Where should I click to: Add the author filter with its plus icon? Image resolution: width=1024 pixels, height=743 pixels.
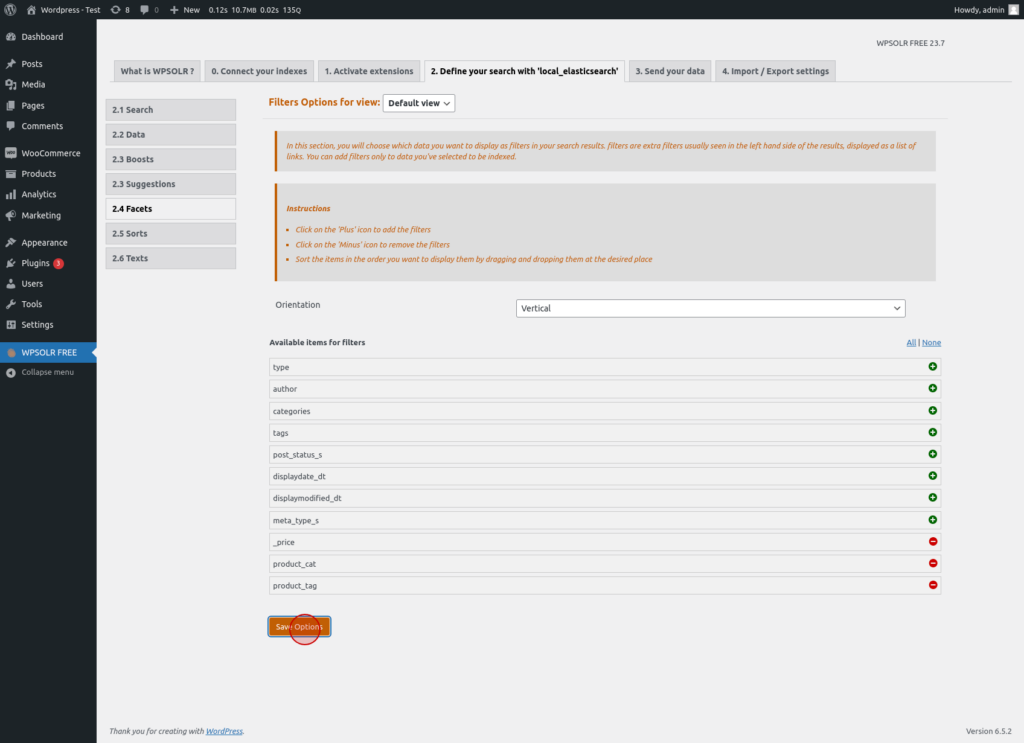(933, 388)
